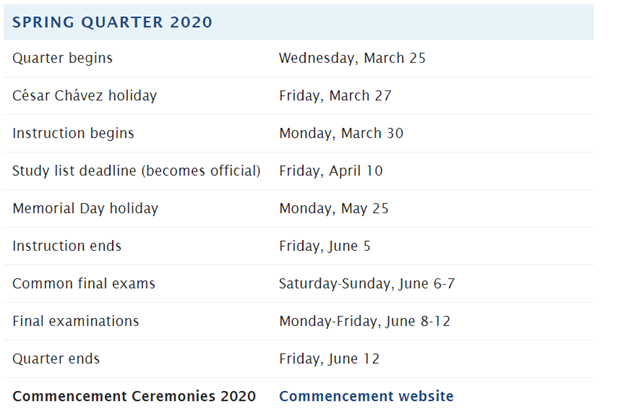The height and width of the screenshot is (412, 618).
Task: Select the Final examinations row label
Action: [x=75, y=321]
